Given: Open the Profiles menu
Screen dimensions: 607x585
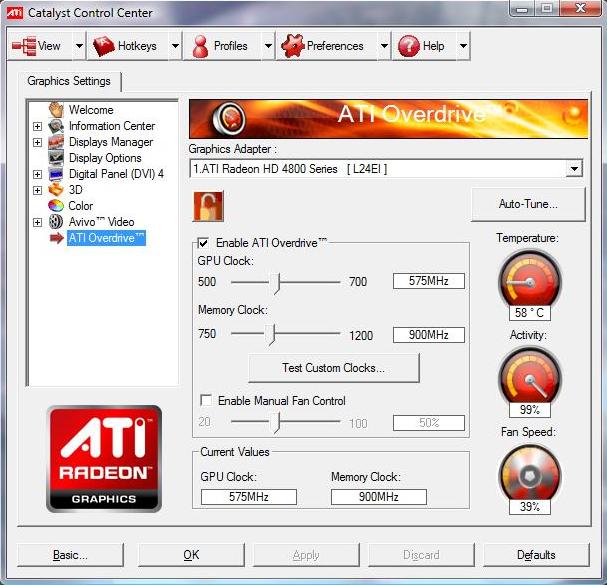Looking at the screenshot, I should tap(223, 46).
